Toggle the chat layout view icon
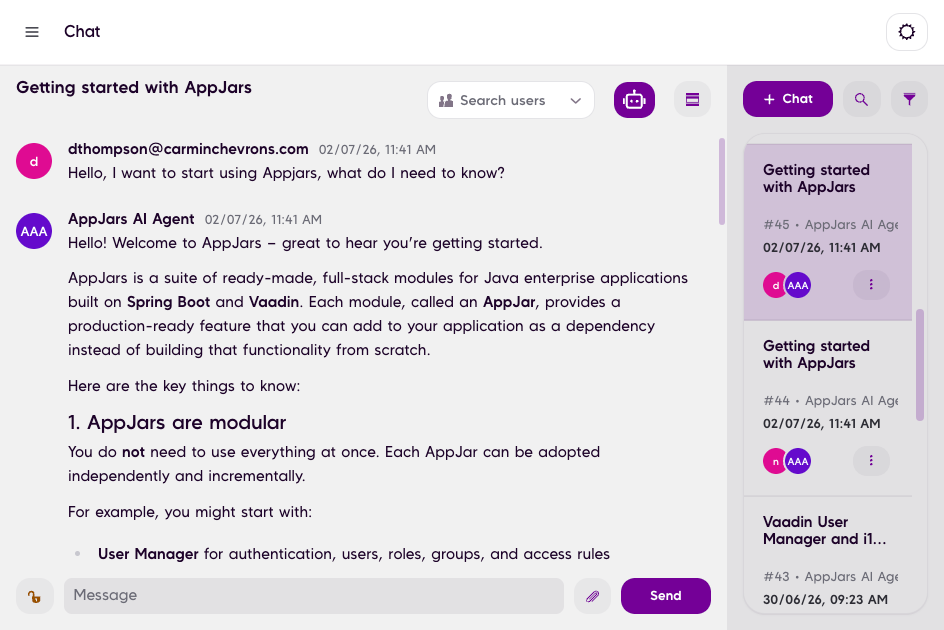944x630 pixels. 692,99
